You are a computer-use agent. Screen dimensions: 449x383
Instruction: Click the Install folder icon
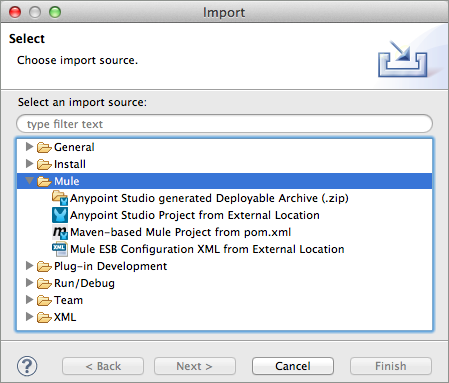coord(44,164)
